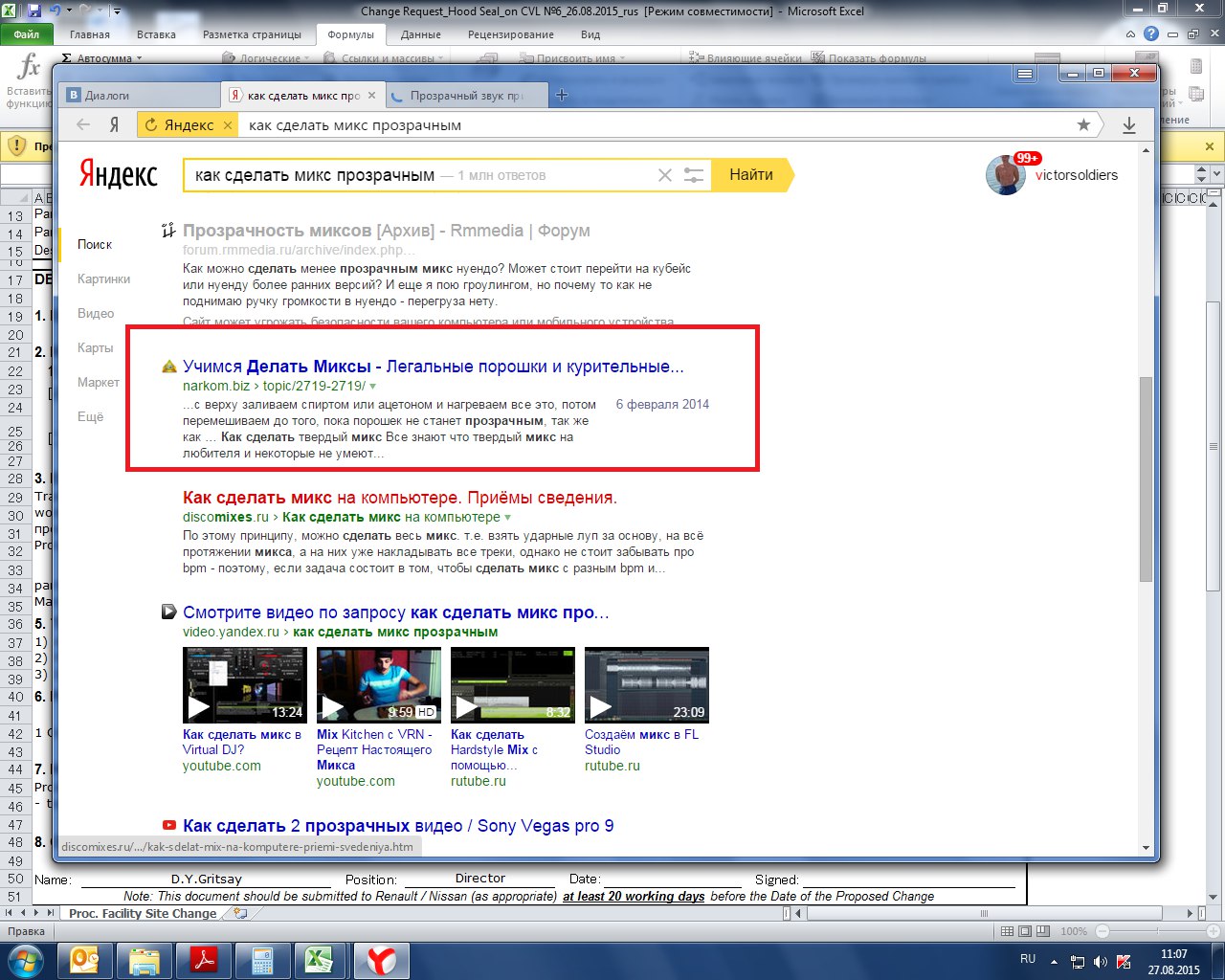Reload page via Яндекс chip refresh icon

point(151,124)
